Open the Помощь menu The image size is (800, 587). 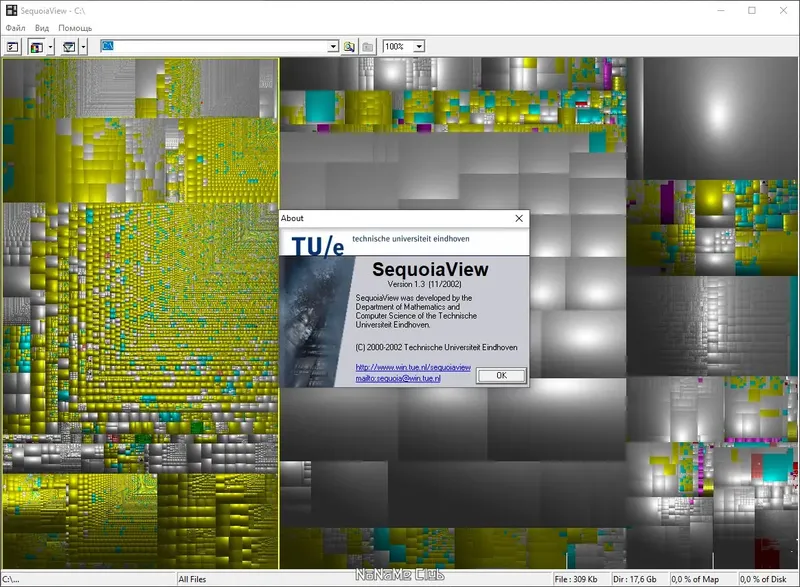pos(75,28)
